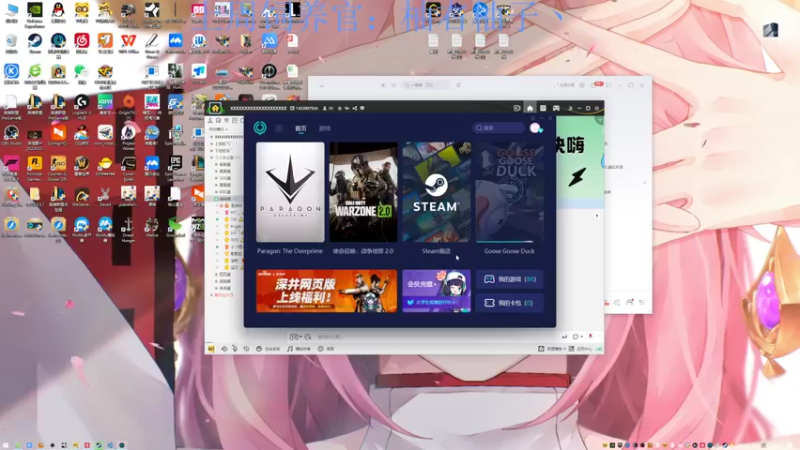Open the Windows Start button

[x=6, y=445]
